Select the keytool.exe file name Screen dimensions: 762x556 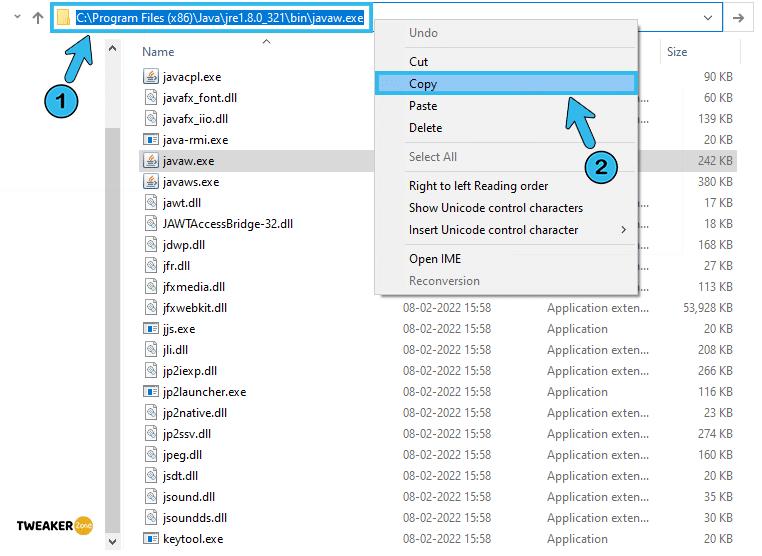click(193, 539)
